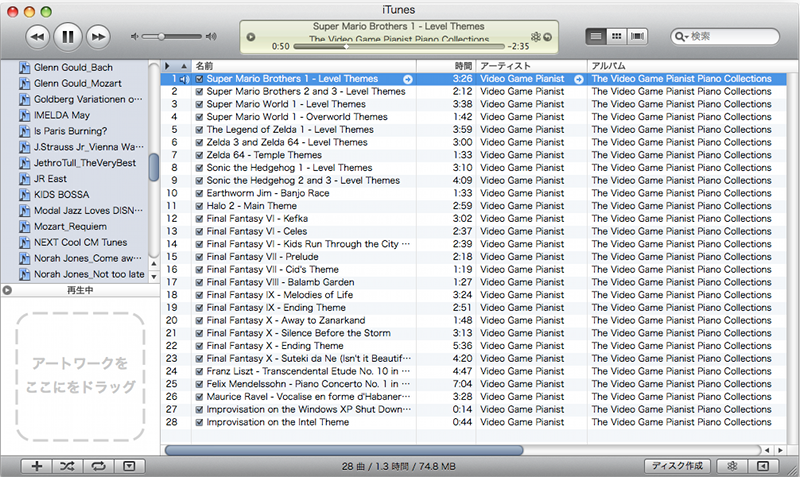Screen dimensions: 800x477
Task: Click the Genius atom icon at bottom right
Action: tap(732, 466)
